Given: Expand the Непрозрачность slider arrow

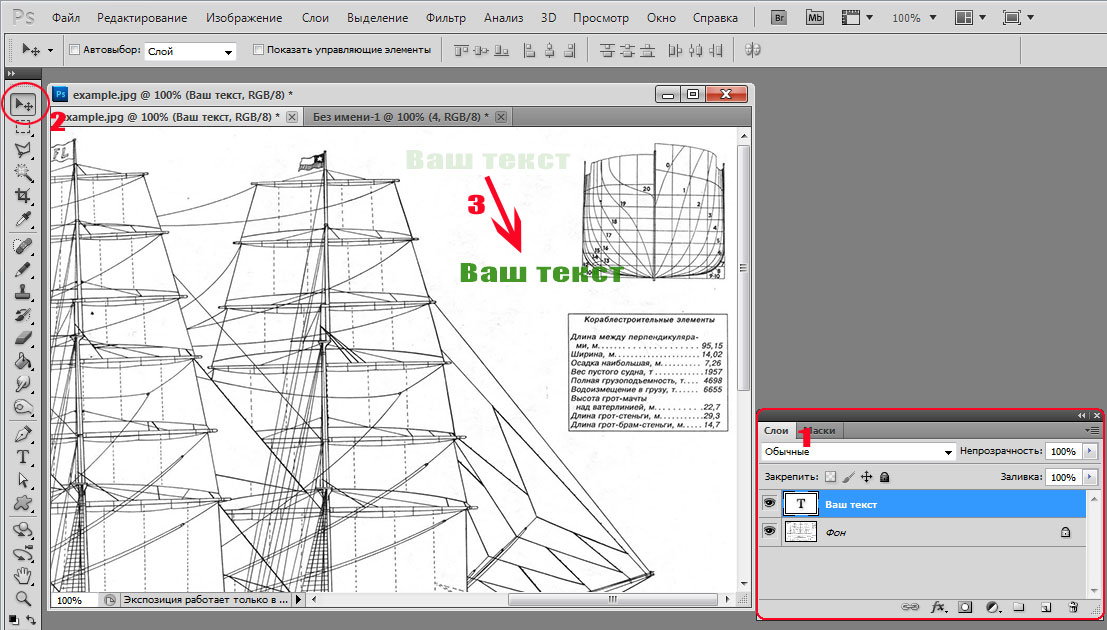Looking at the screenshot, I should click(1090, 452).
